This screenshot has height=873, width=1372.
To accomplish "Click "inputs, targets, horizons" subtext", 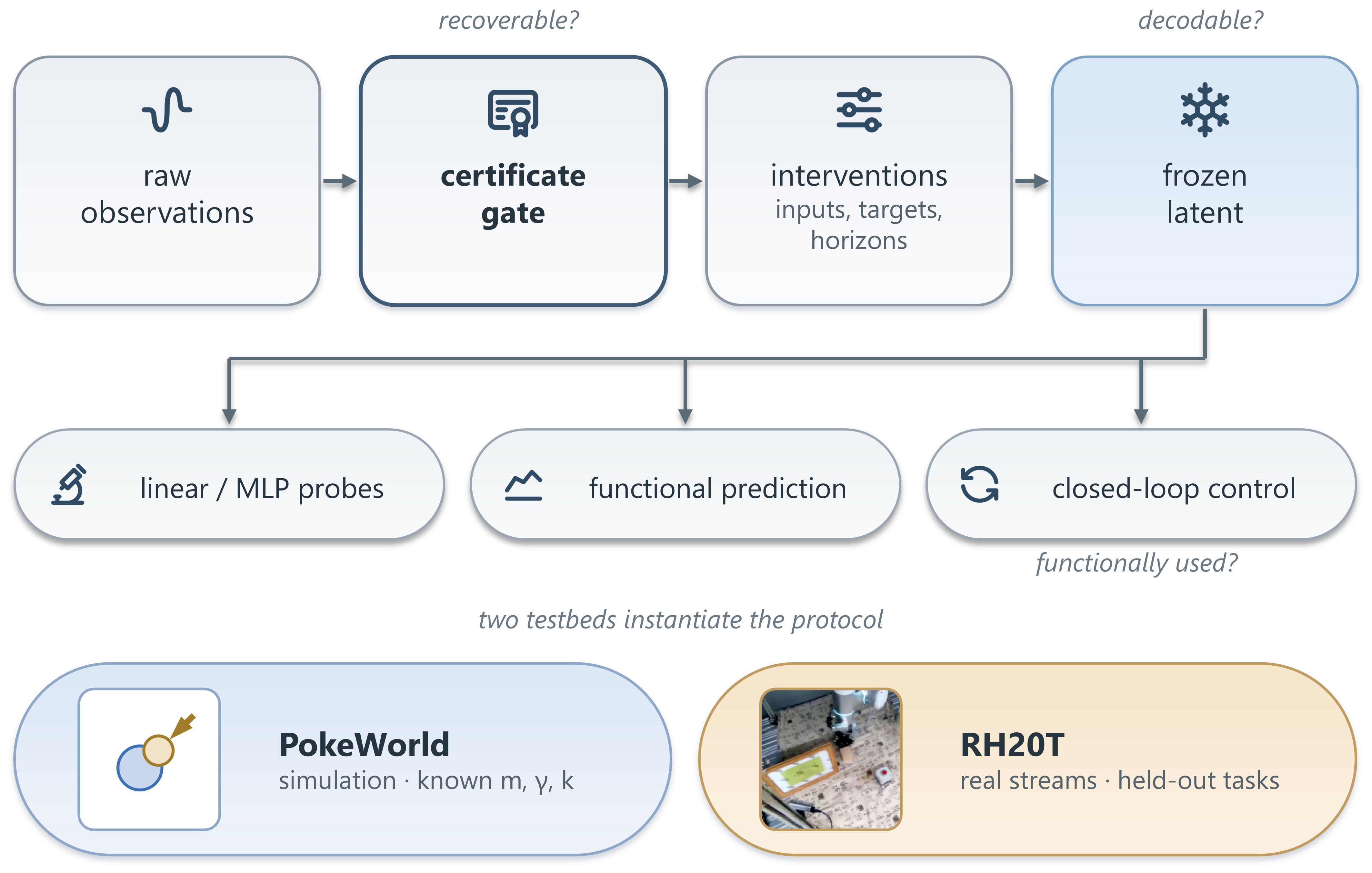I will [859, 225].
